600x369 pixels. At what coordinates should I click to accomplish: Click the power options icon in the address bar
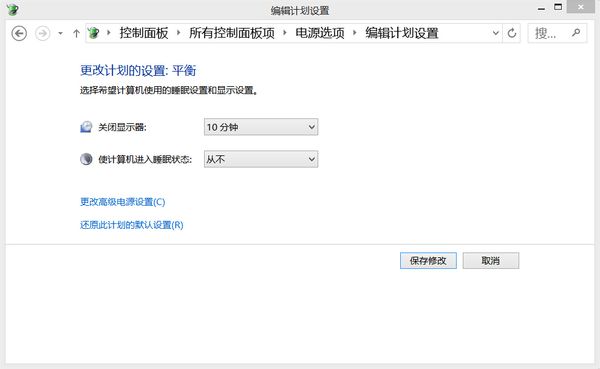click(x=93, y=33)
